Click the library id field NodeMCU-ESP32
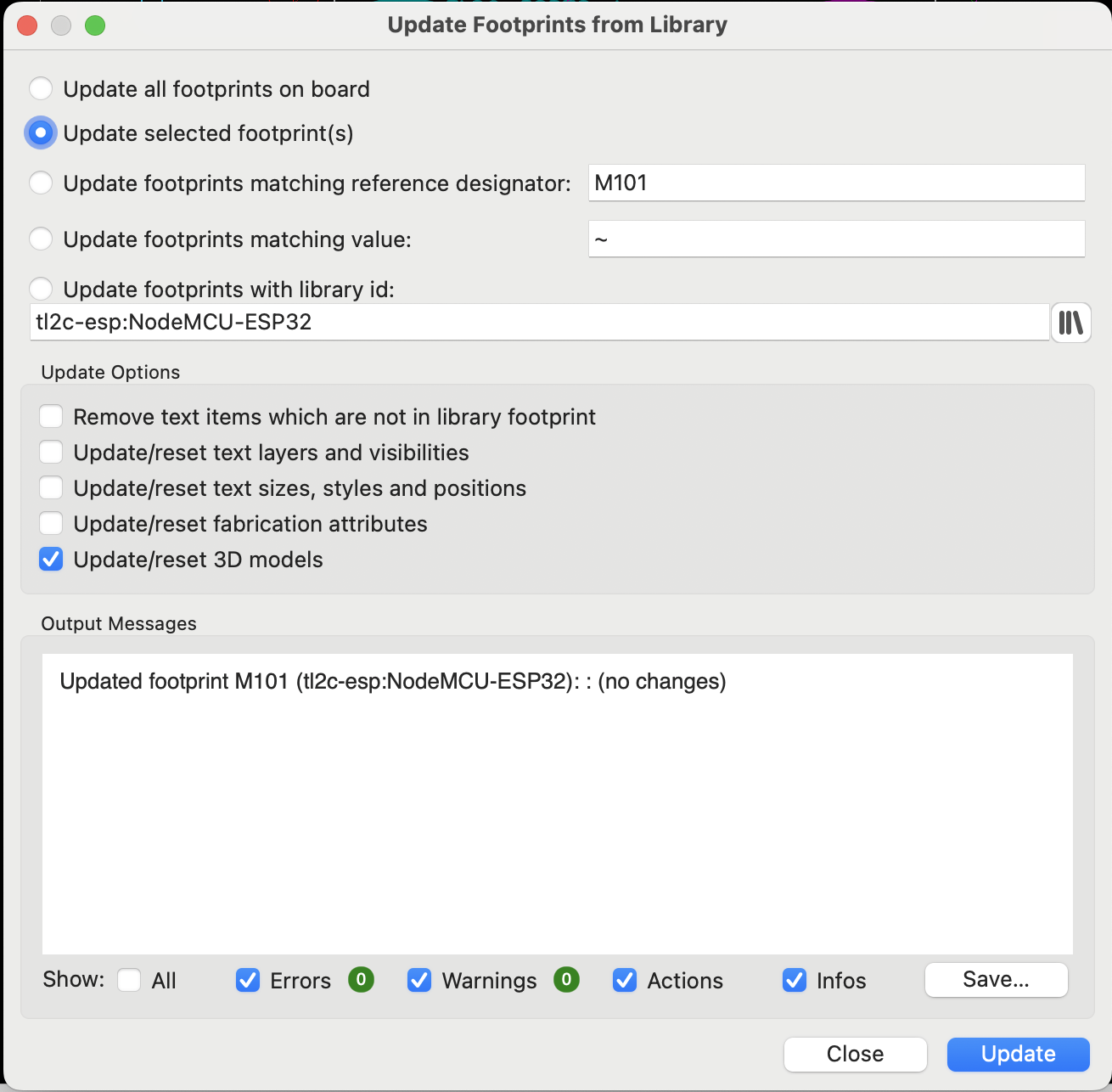The width and height of the screenshot is (1112, 1092). [x=538, y=323]
